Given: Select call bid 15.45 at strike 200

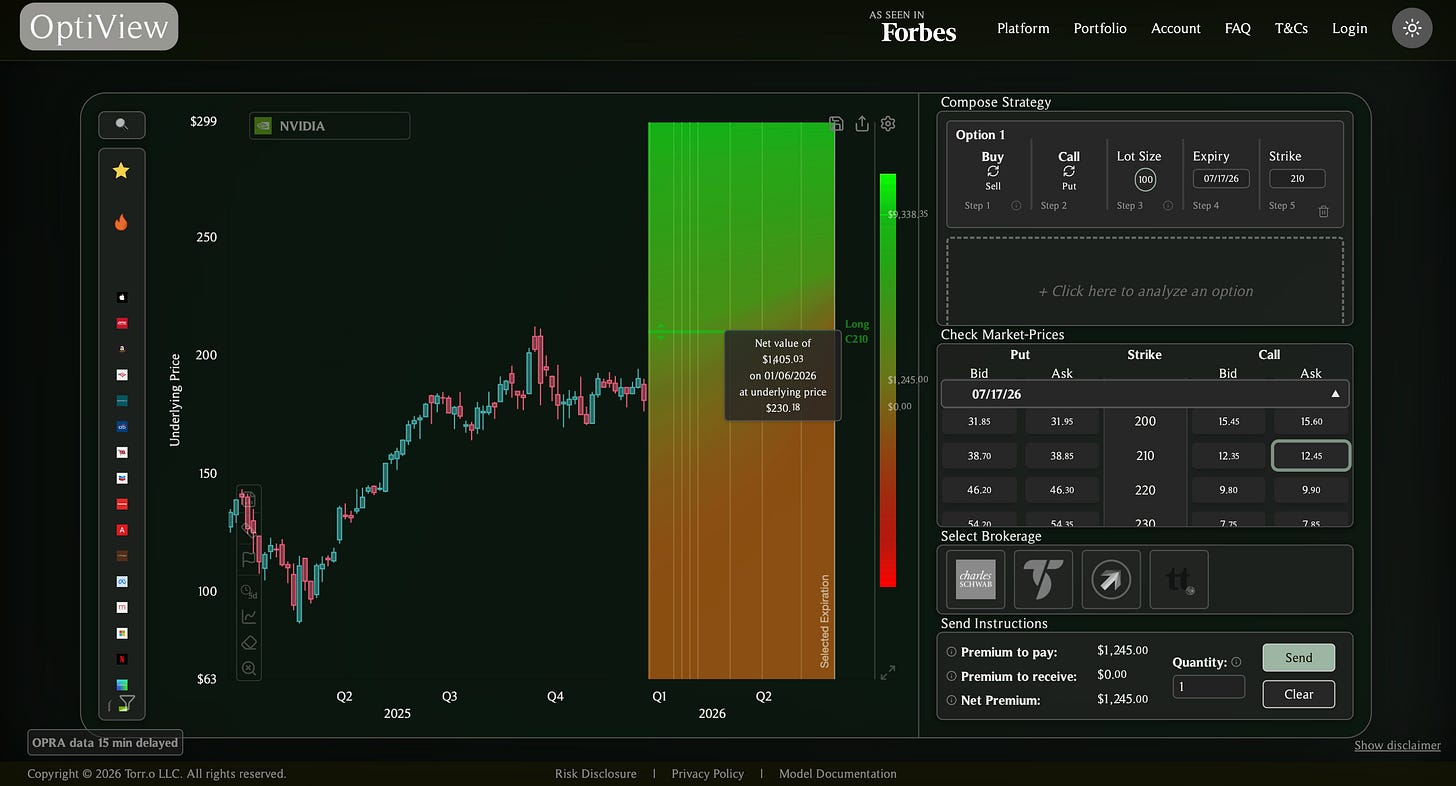Looking at the screenshot, I should (1227, 422).
